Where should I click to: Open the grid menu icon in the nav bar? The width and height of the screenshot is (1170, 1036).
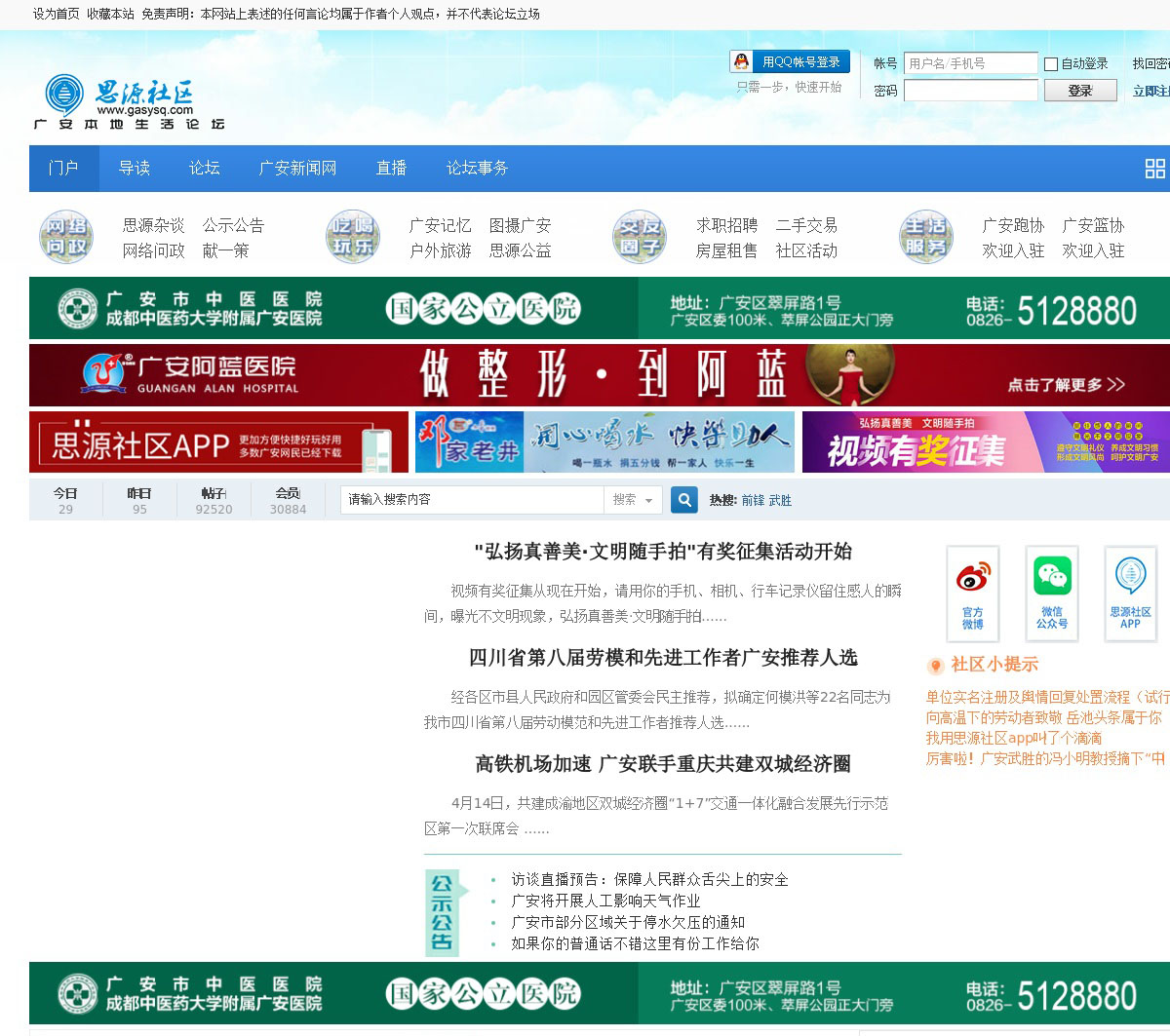(x=1154, y=169)
